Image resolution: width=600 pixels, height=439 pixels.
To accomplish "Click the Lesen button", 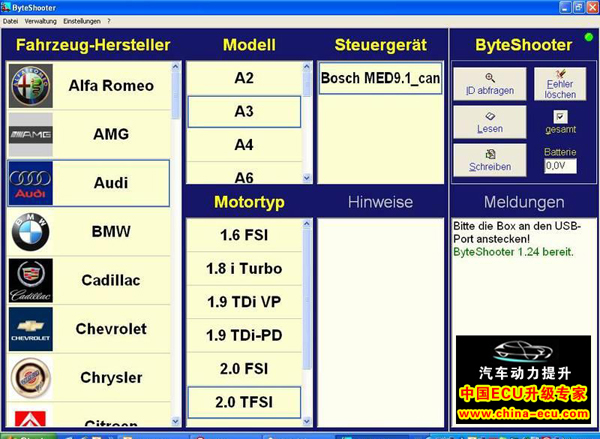I will [x=490, y=122].
